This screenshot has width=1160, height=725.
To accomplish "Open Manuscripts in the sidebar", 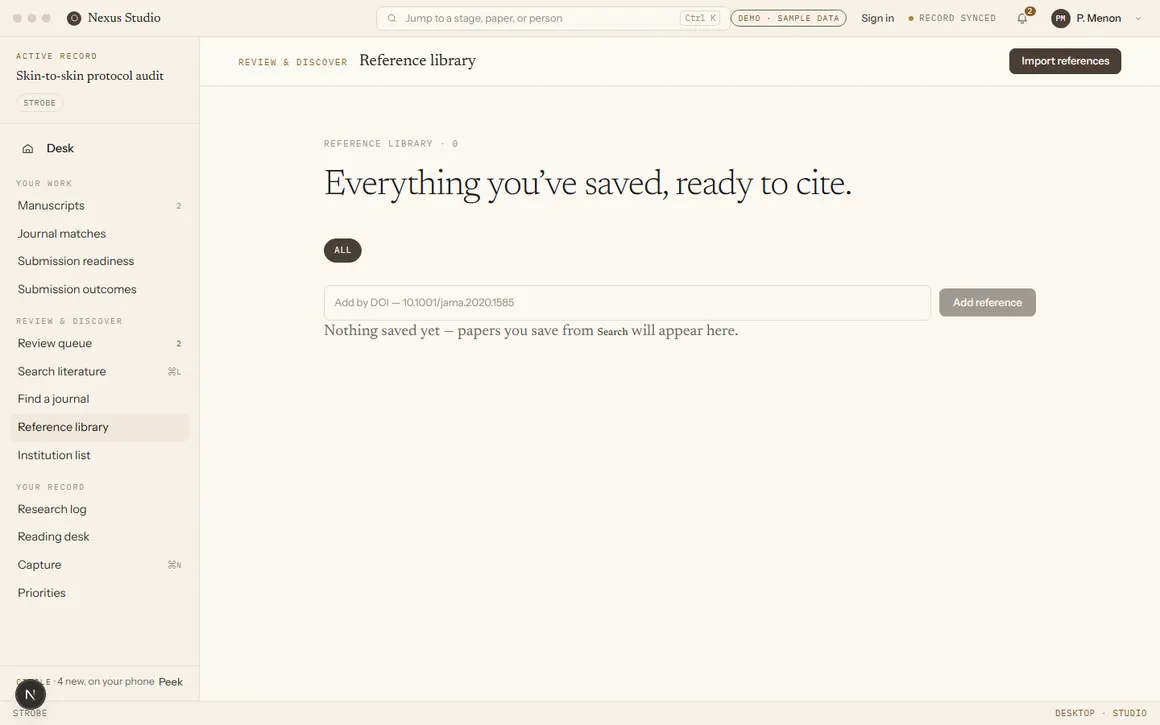I will click(x=100, y=206).
